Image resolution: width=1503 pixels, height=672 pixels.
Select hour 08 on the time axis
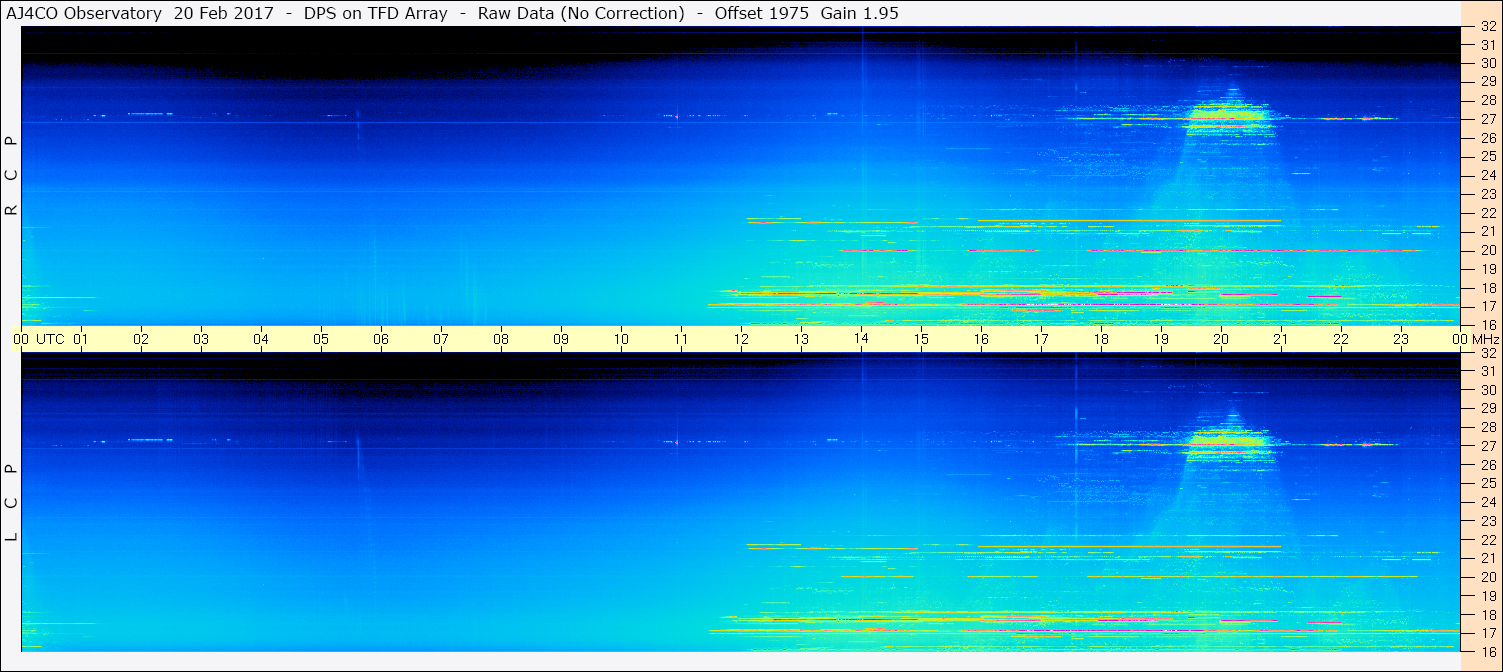click(501, 339)
